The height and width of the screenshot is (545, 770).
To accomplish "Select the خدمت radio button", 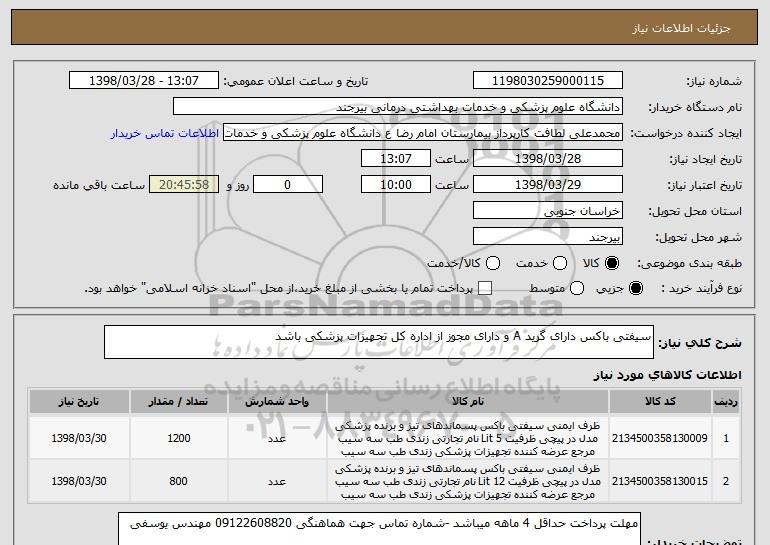I will point(560,263).
